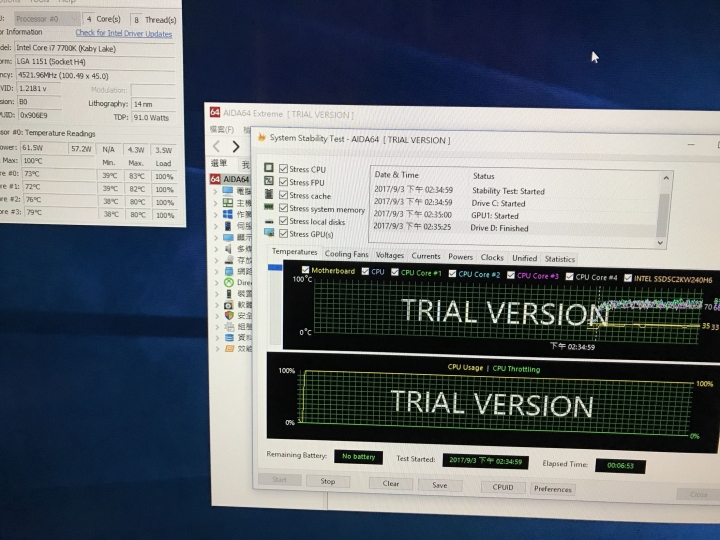
Task: Click the computer monitor icon in AIDA64 tree
Action: (x=228, y=191)
